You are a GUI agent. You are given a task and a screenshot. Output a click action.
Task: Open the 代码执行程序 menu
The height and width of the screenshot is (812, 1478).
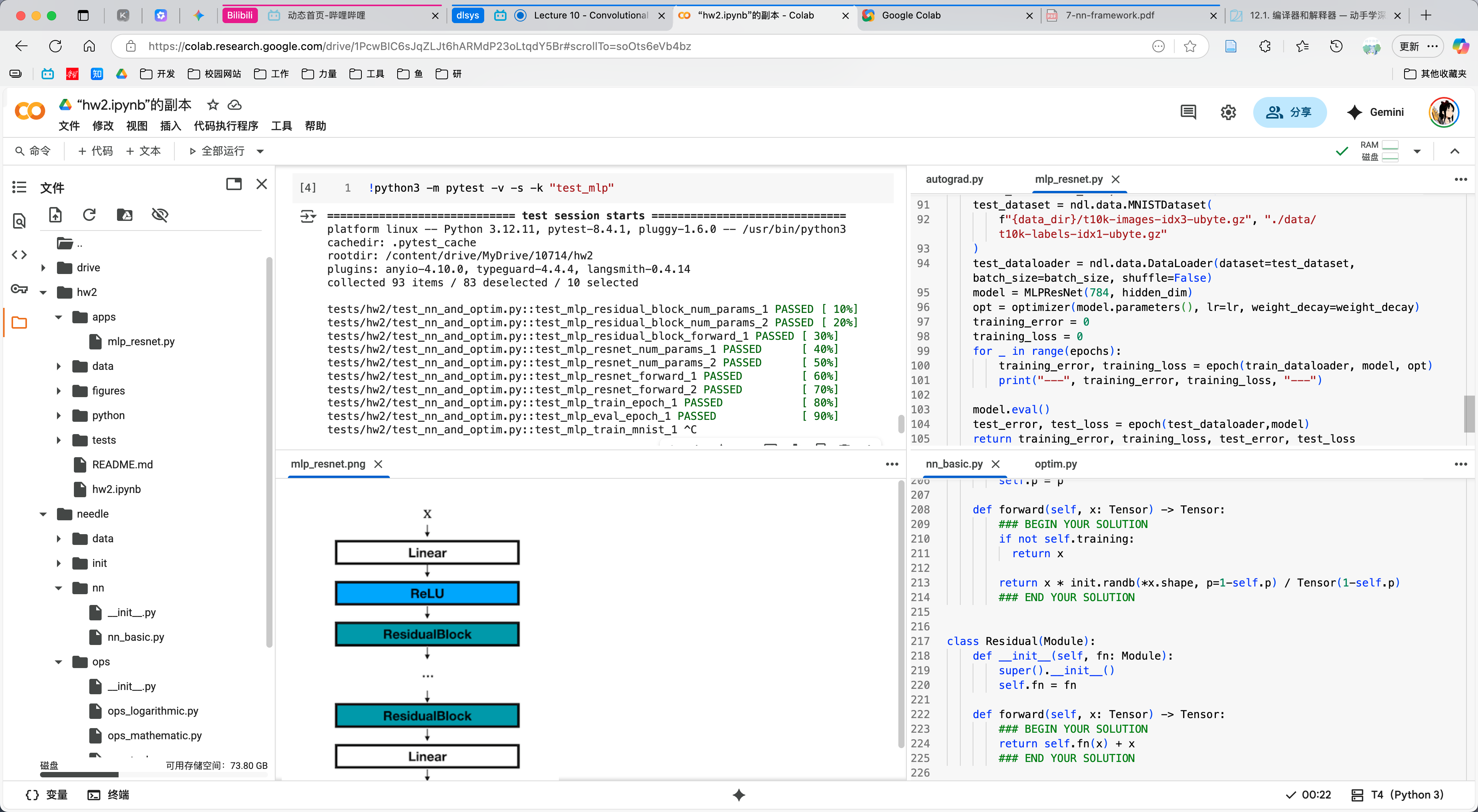pos(226,126)
